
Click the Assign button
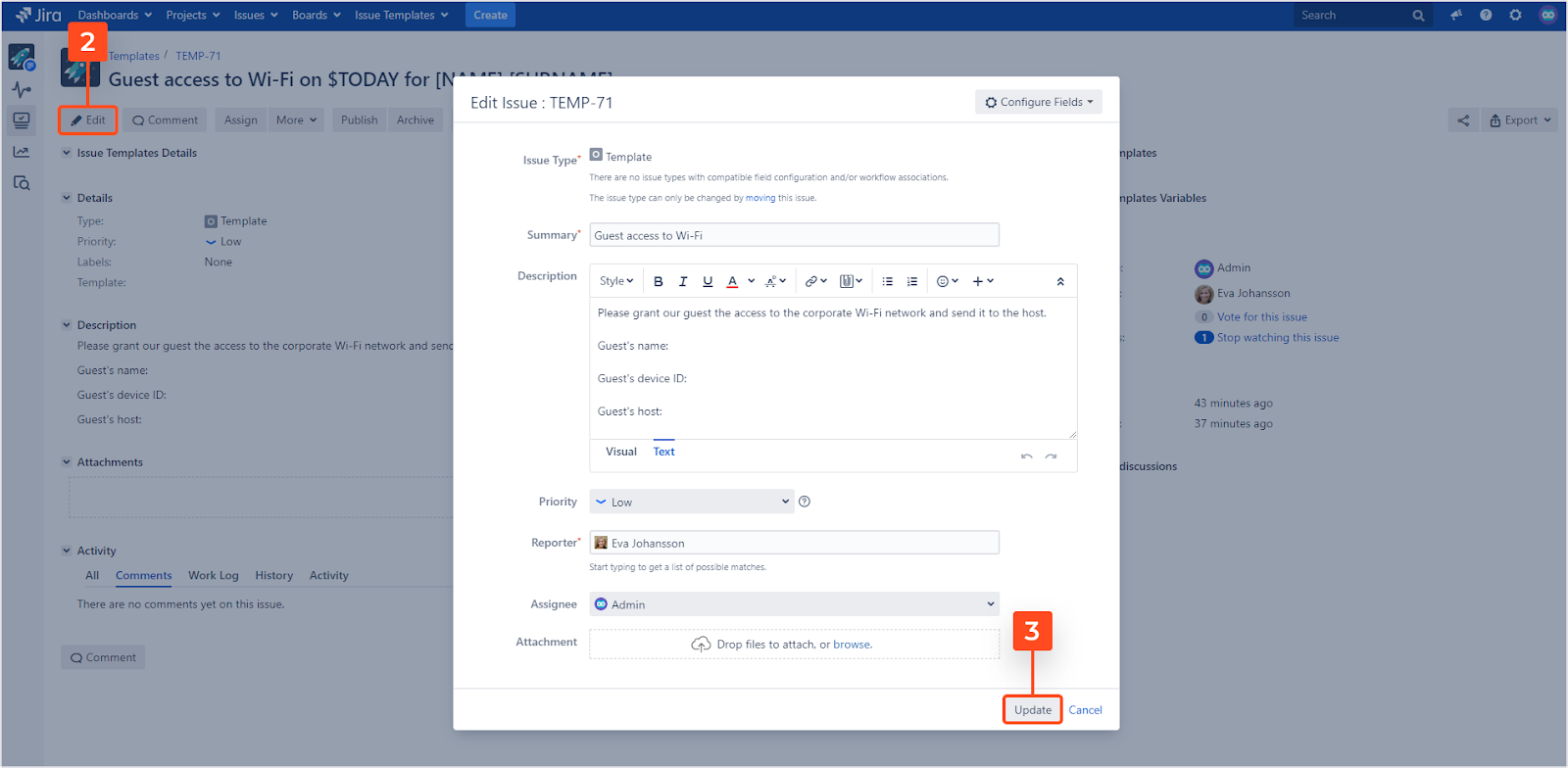241,120
